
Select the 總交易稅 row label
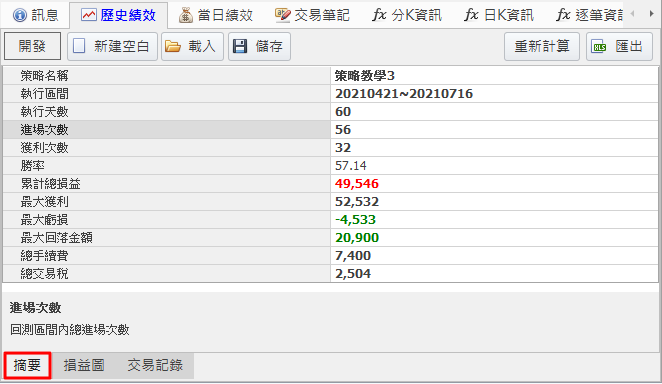(x=44, y=274)
